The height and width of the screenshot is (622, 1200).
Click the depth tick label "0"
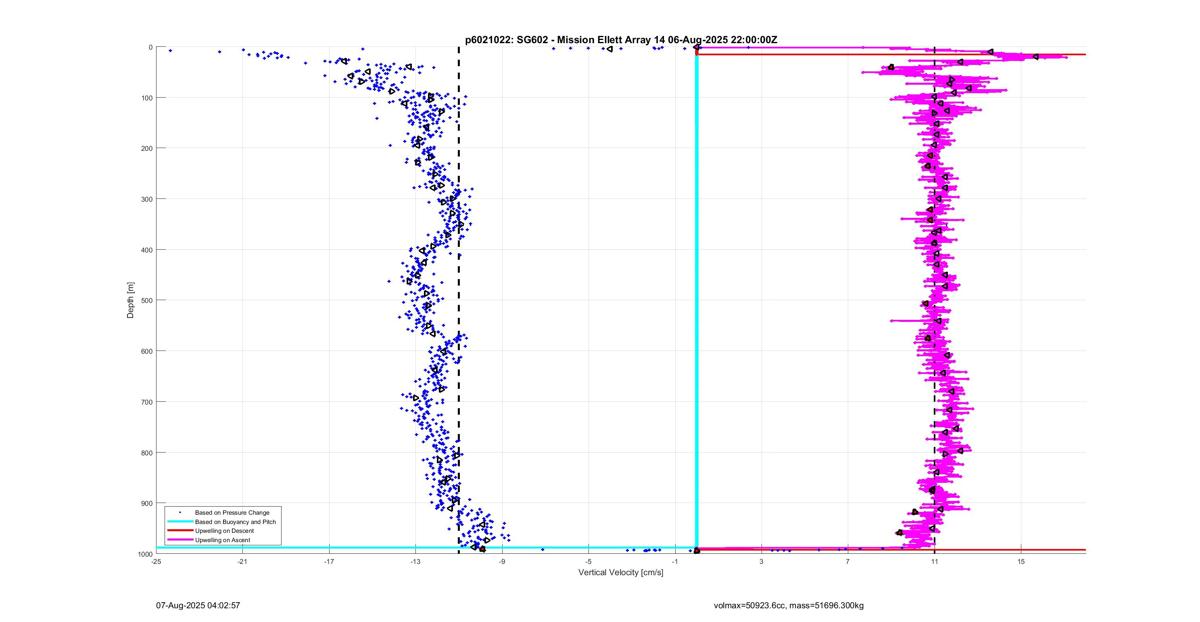[150, 47]
